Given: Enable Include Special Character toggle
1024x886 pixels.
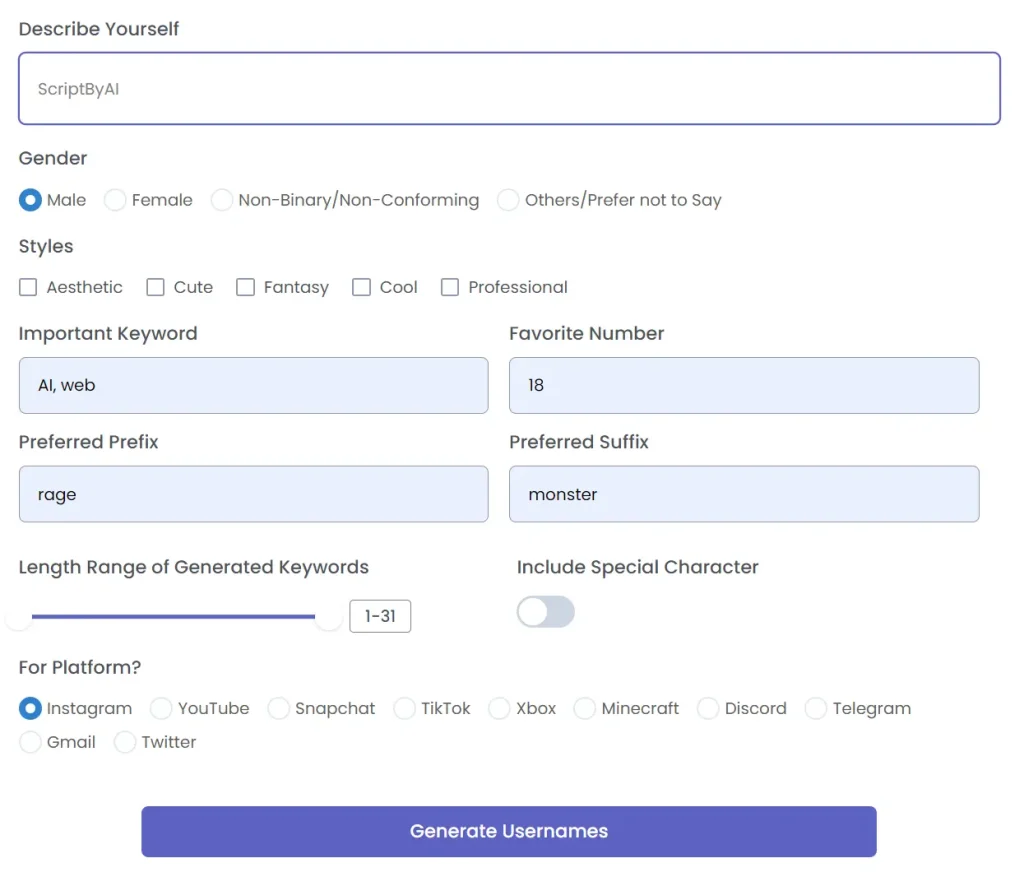Looking at the screenshot, I should [545, 611].
